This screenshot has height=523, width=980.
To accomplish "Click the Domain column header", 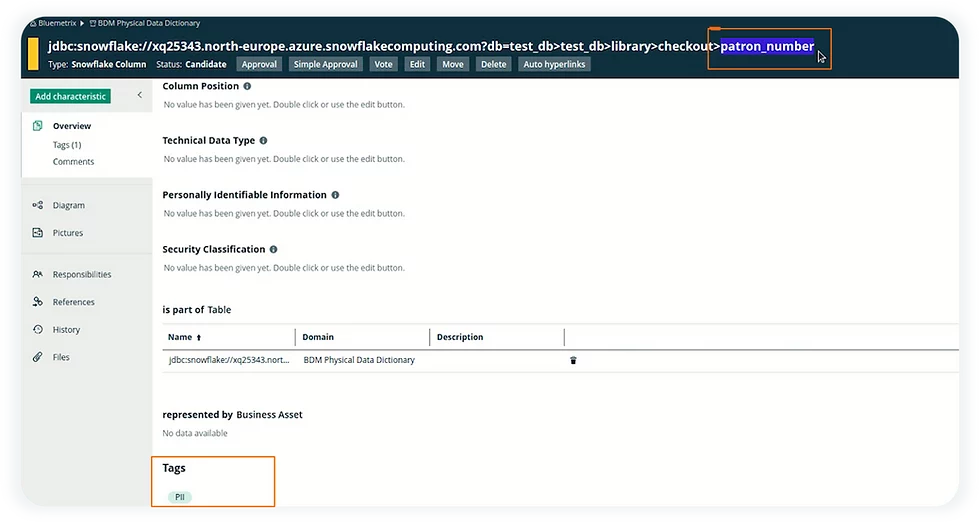I will (x=318, y=337).
